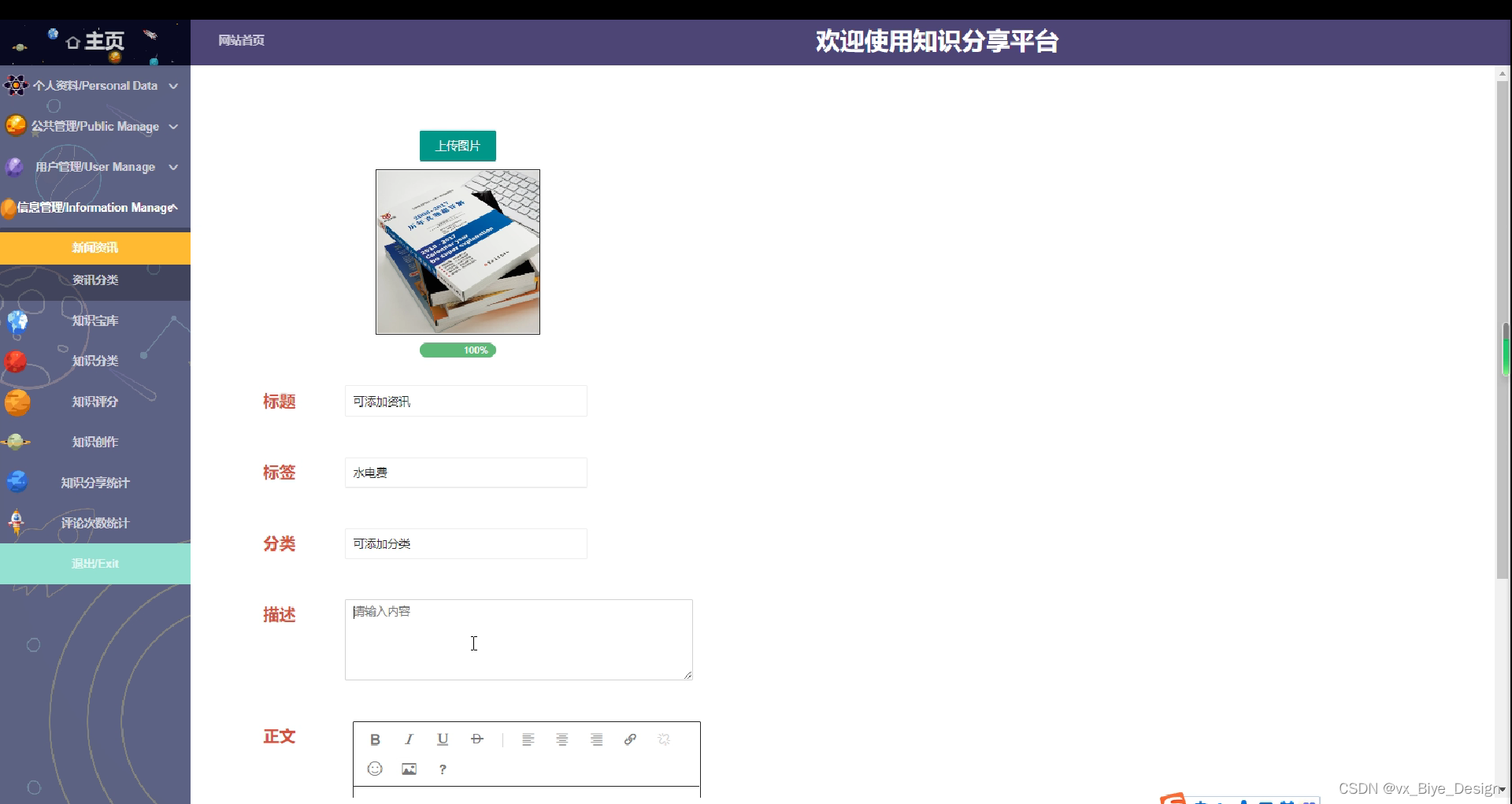This screenshot has width=1512, height=804.
Task: Click the orange planet icon beside 公共管理
Action: point(16,125)
